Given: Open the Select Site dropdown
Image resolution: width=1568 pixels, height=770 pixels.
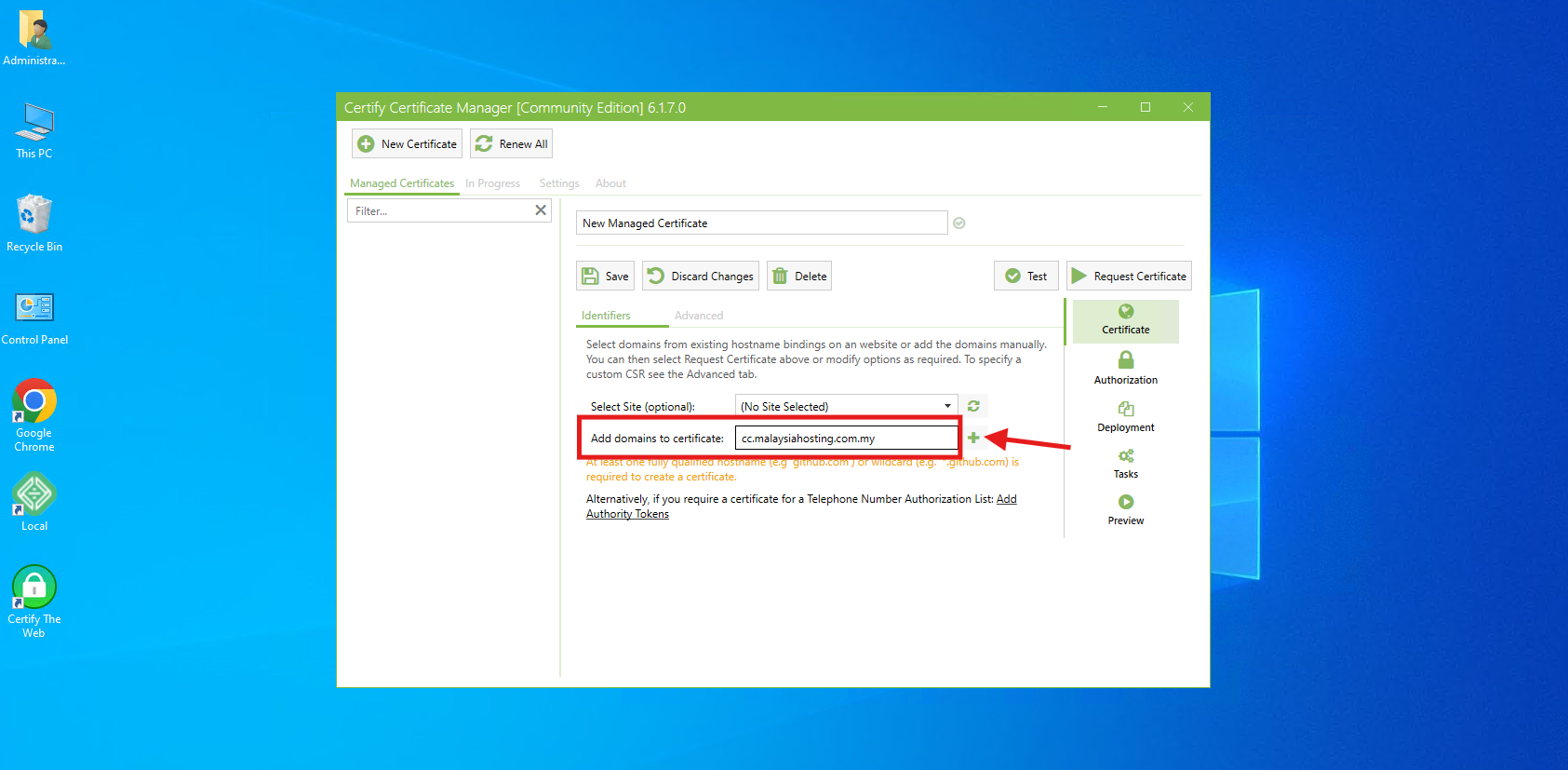Looking at the screenshot, I should click(x=846, y=406).
